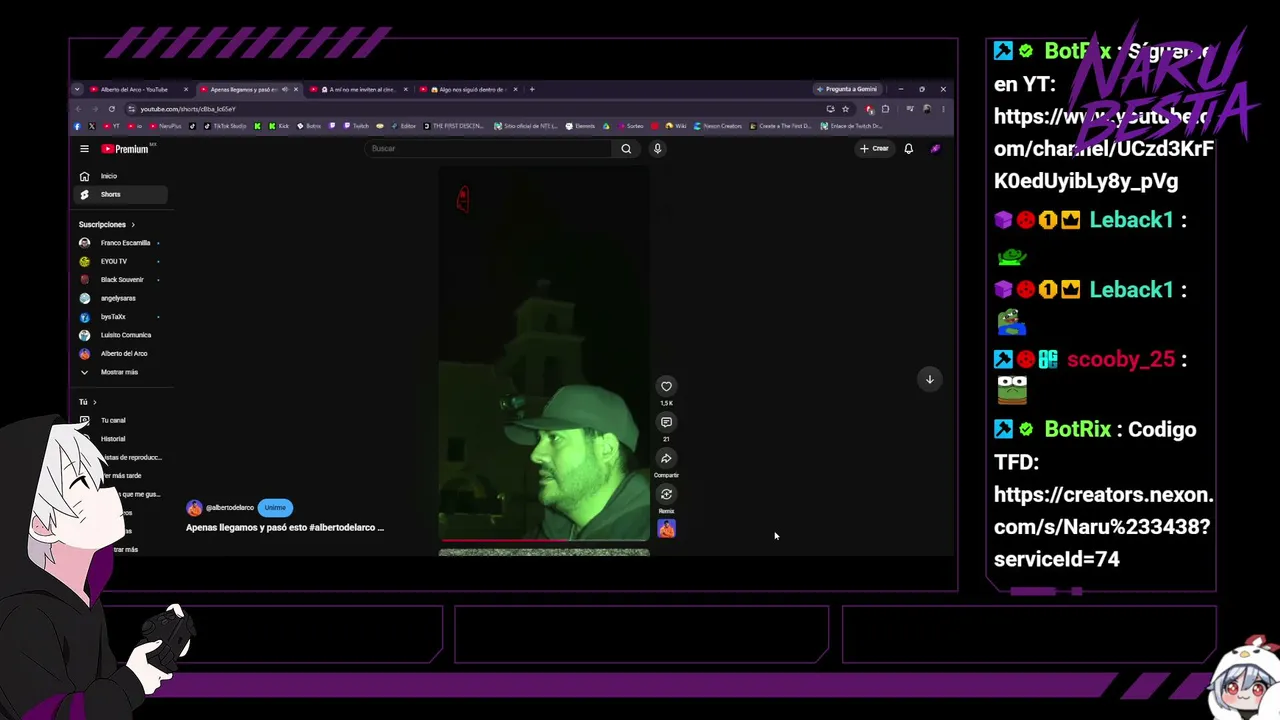The width and height of the screenshot is (1280, 720).
Task: Expand subscriptions with Mostrar más
Action: pyautogui.click(x=122, y=372)
